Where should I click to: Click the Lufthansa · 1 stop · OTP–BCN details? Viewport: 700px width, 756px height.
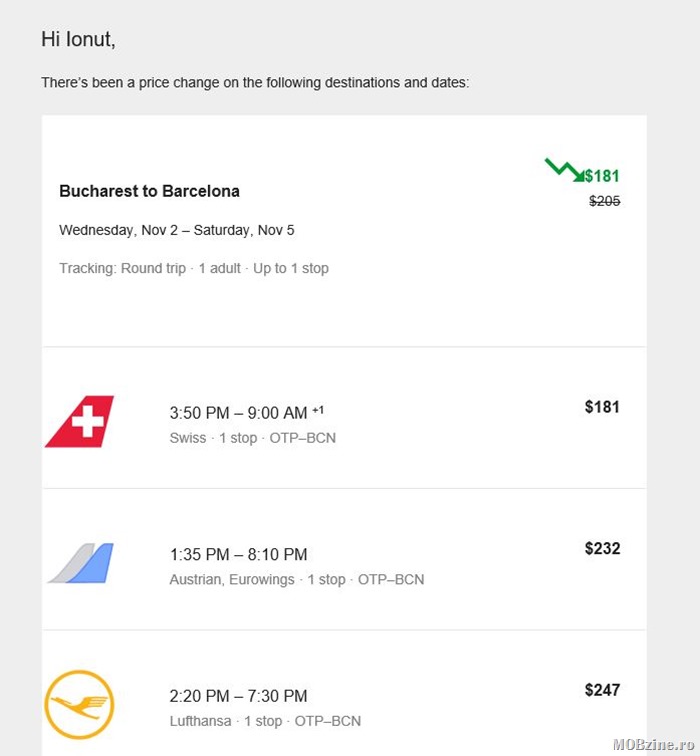265,721
